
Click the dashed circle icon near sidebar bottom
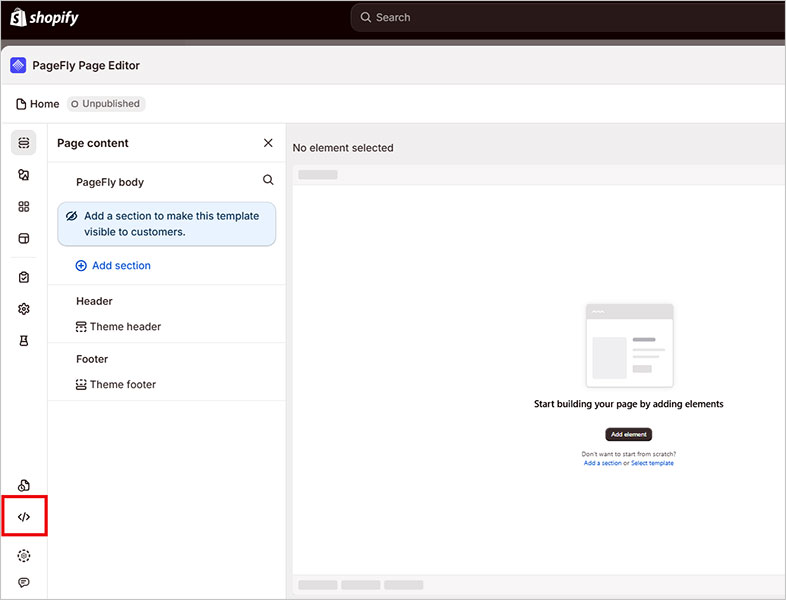24,555
